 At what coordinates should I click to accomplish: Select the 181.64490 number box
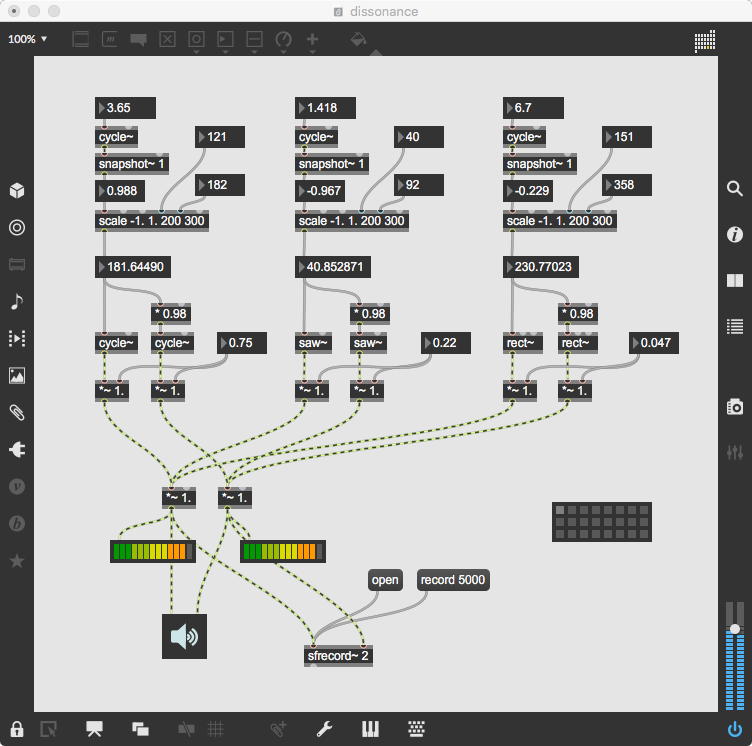click(x=133, y=267)
